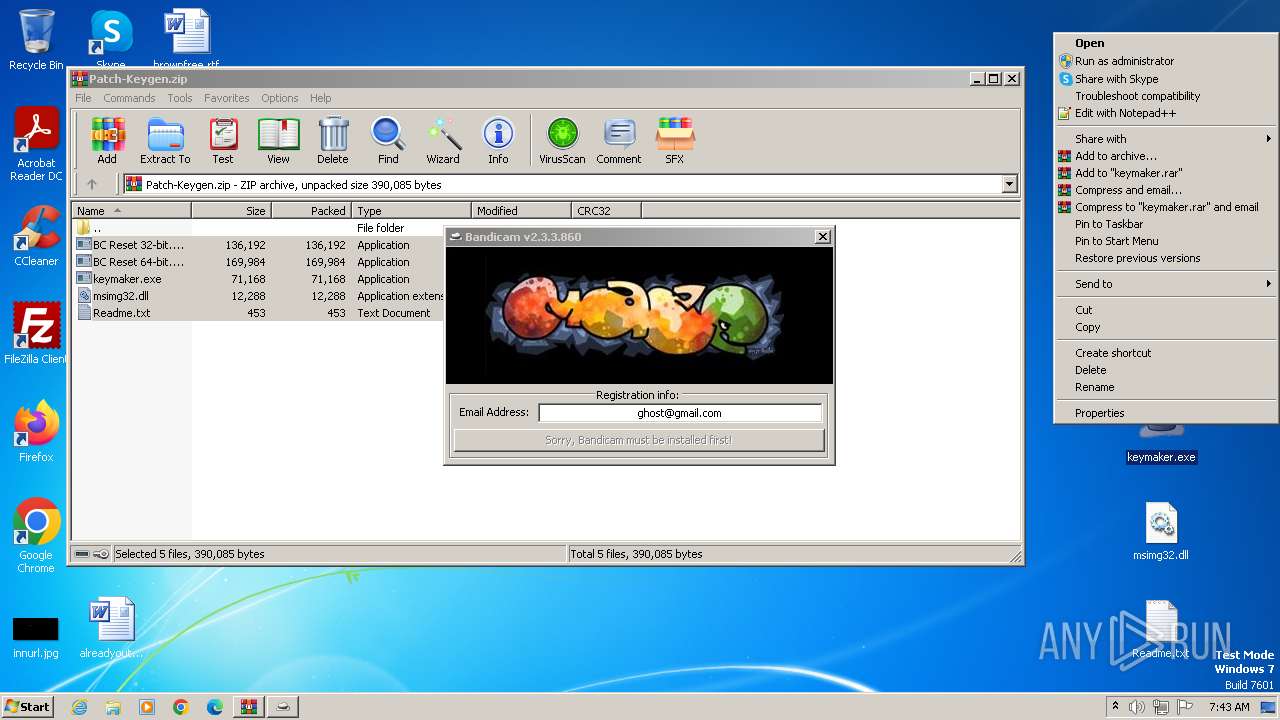Sort by the Packed column header

[x=311, y=210]
